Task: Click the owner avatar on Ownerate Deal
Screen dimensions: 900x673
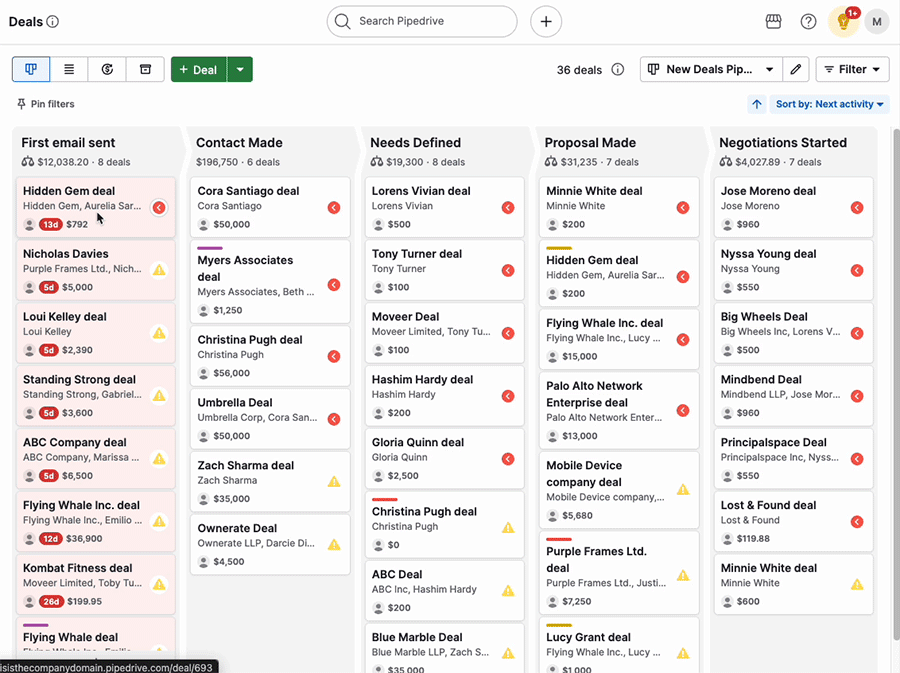Action: [x=203, y=562]
